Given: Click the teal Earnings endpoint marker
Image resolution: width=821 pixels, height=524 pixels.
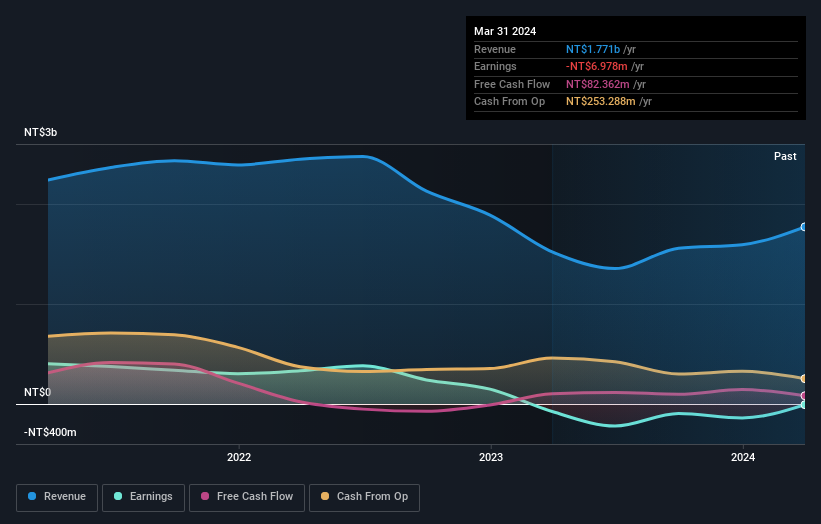Looking at the screenshot, I should point(804,405).
